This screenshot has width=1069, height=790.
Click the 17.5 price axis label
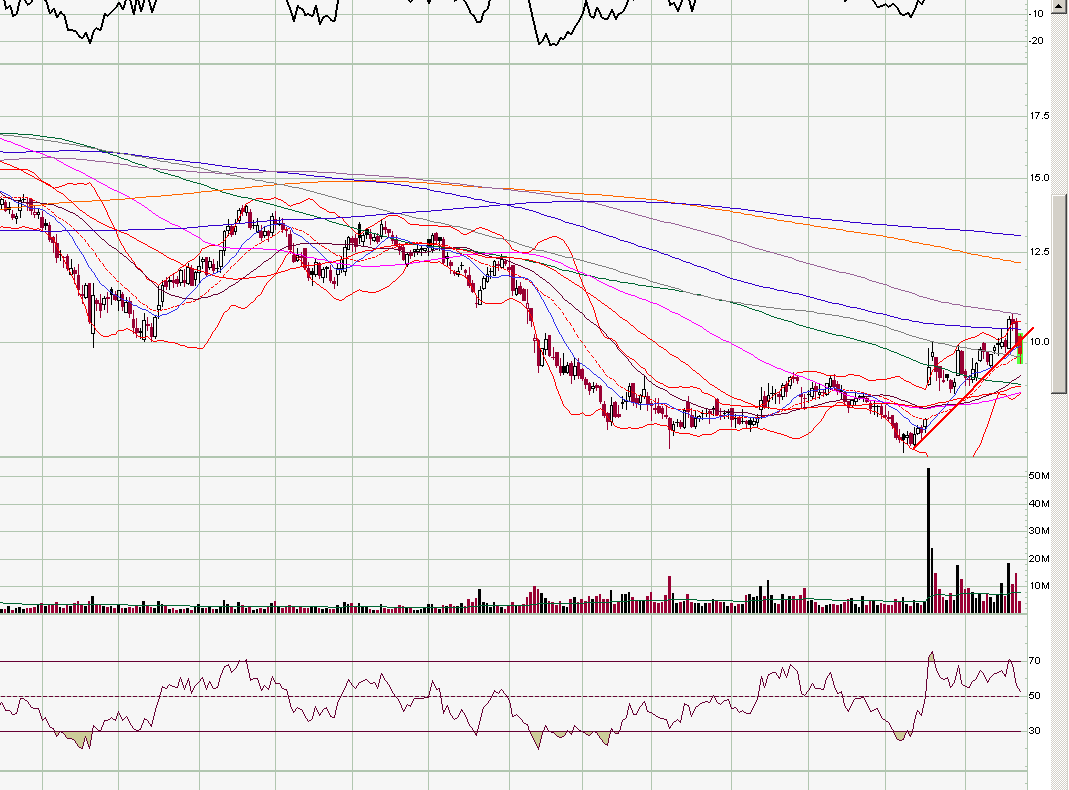(1040, 116)
